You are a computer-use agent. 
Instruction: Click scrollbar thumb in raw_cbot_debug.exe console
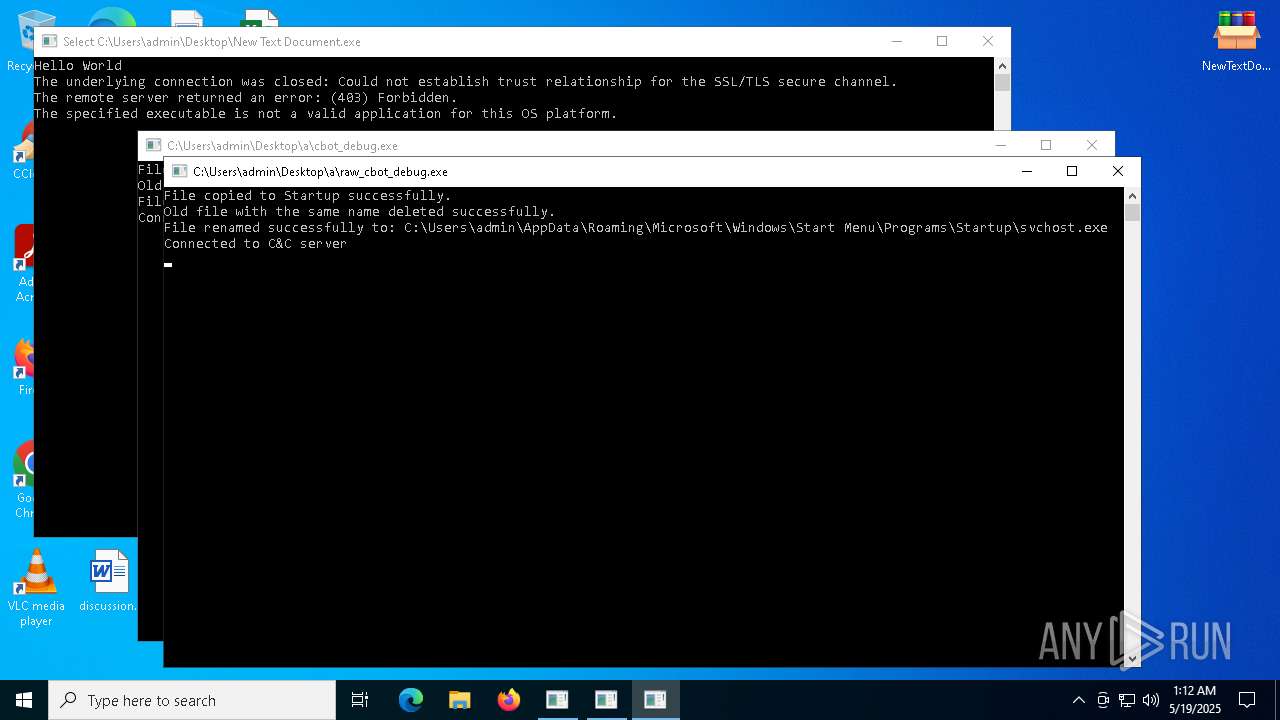[x=1132, y=212]
